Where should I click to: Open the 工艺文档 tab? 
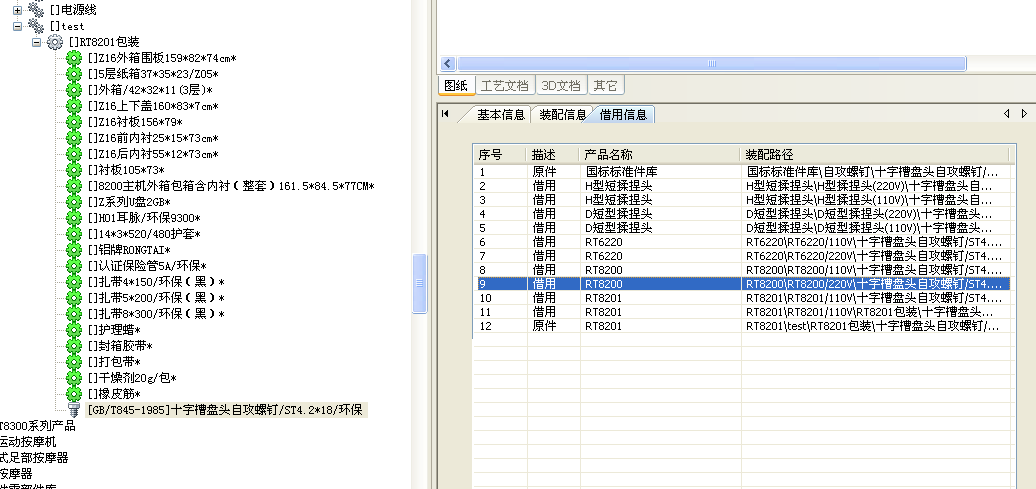[505, 85]
